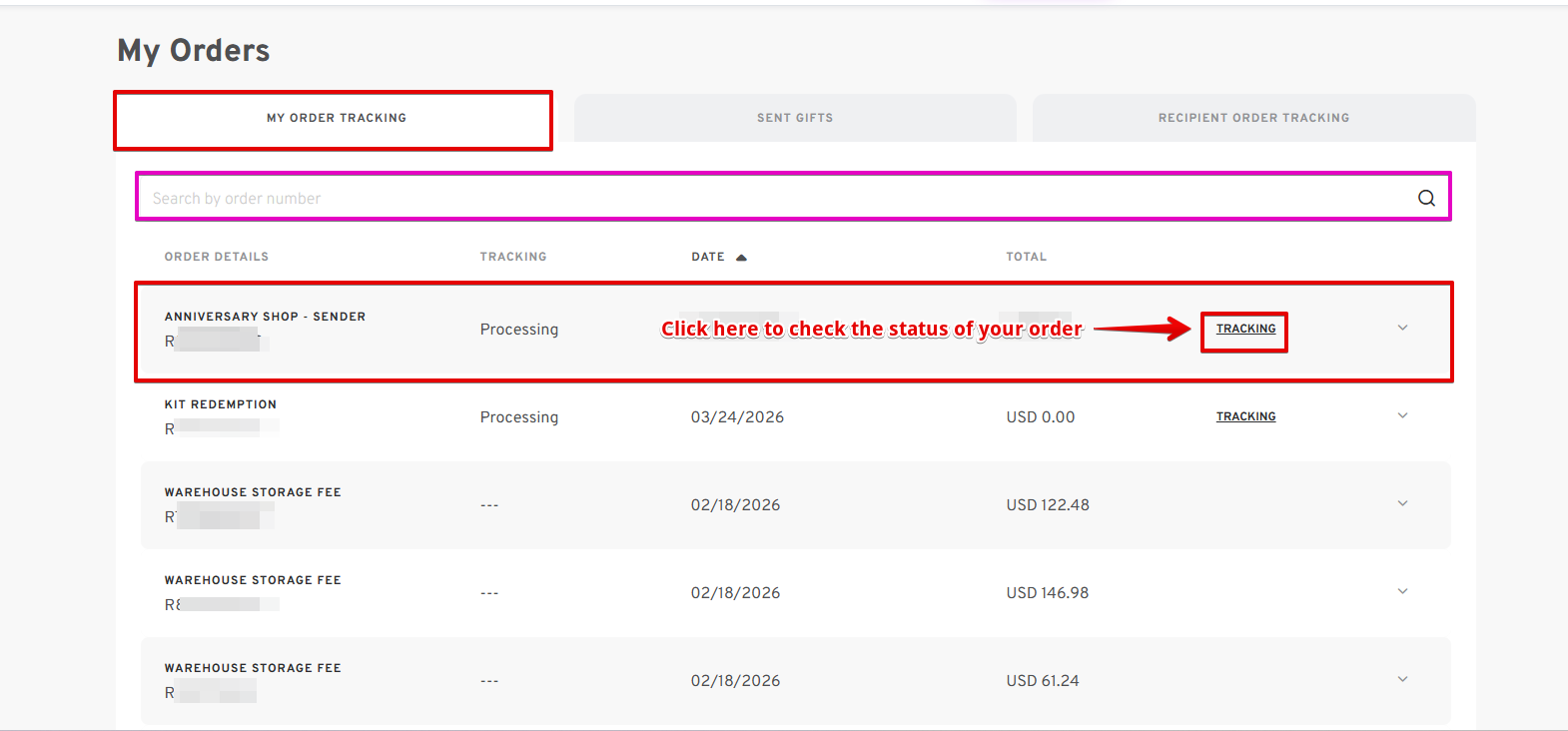Viewport: 1568px width, 731px height.
Task: Expand the Anniversary Shop - Sender order row
Action: coord(1402,328)
